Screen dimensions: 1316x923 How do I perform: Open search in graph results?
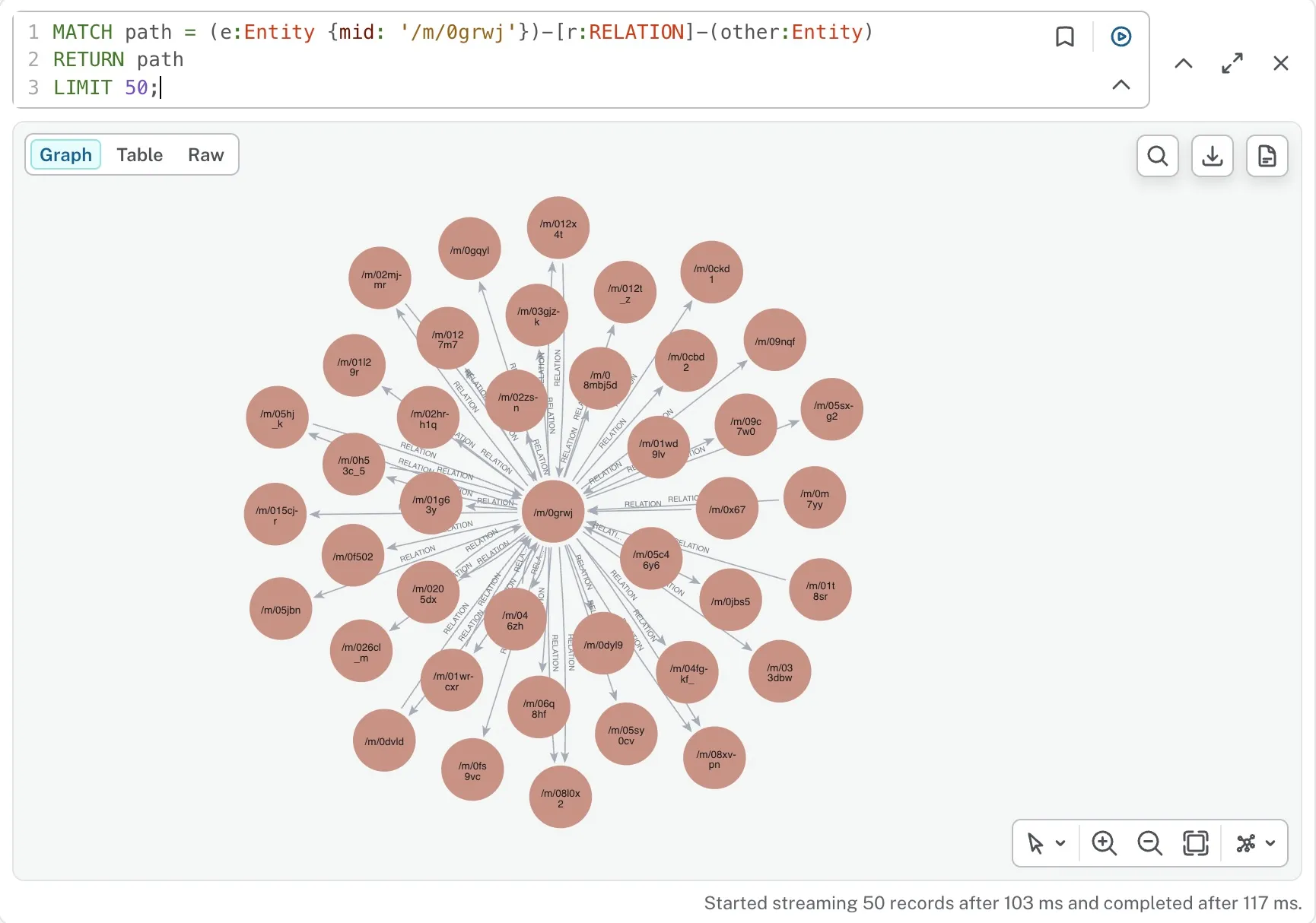[1158, 156]
